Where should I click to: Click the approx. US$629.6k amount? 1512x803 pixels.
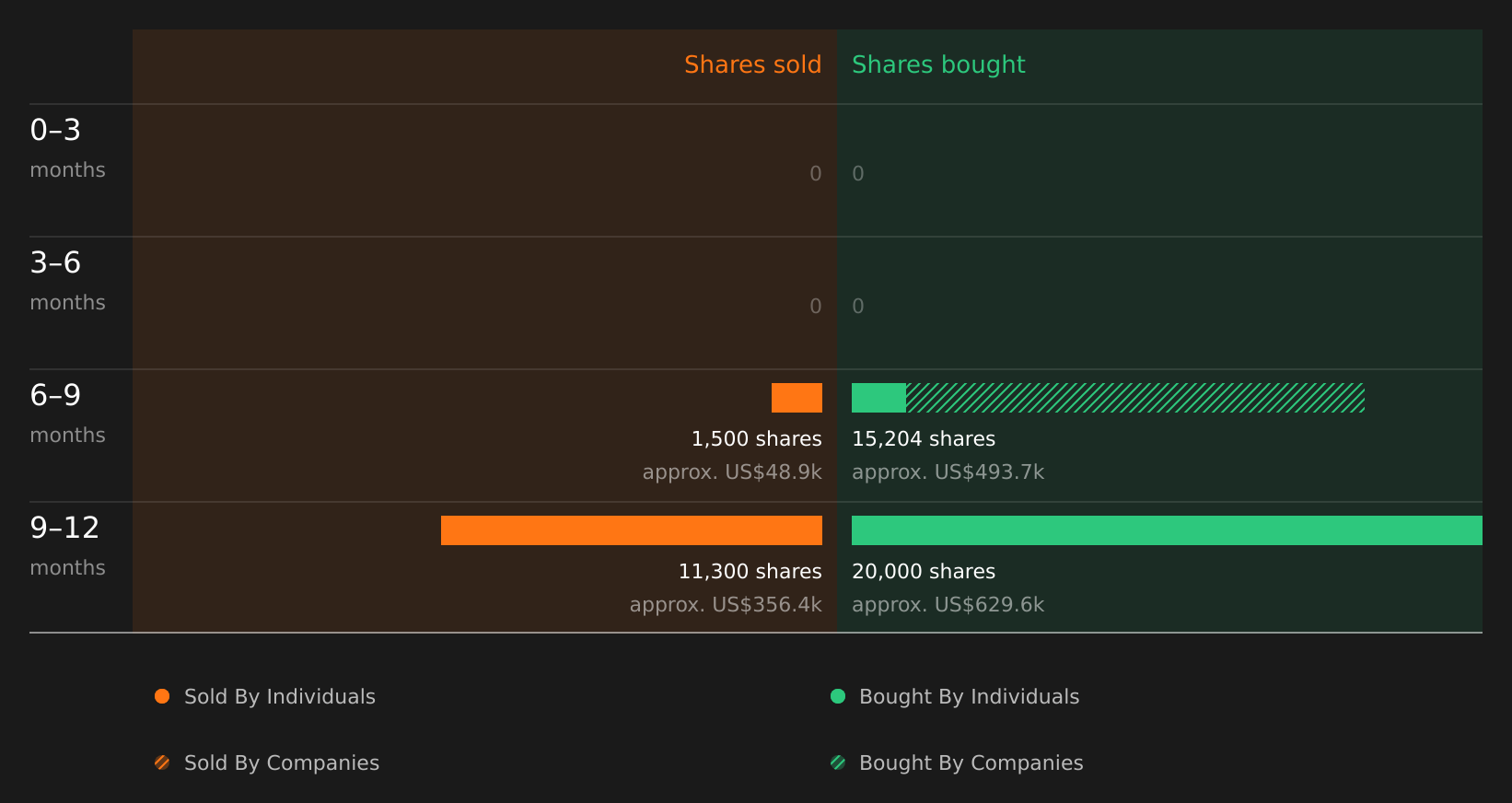[x=948, y=605]
